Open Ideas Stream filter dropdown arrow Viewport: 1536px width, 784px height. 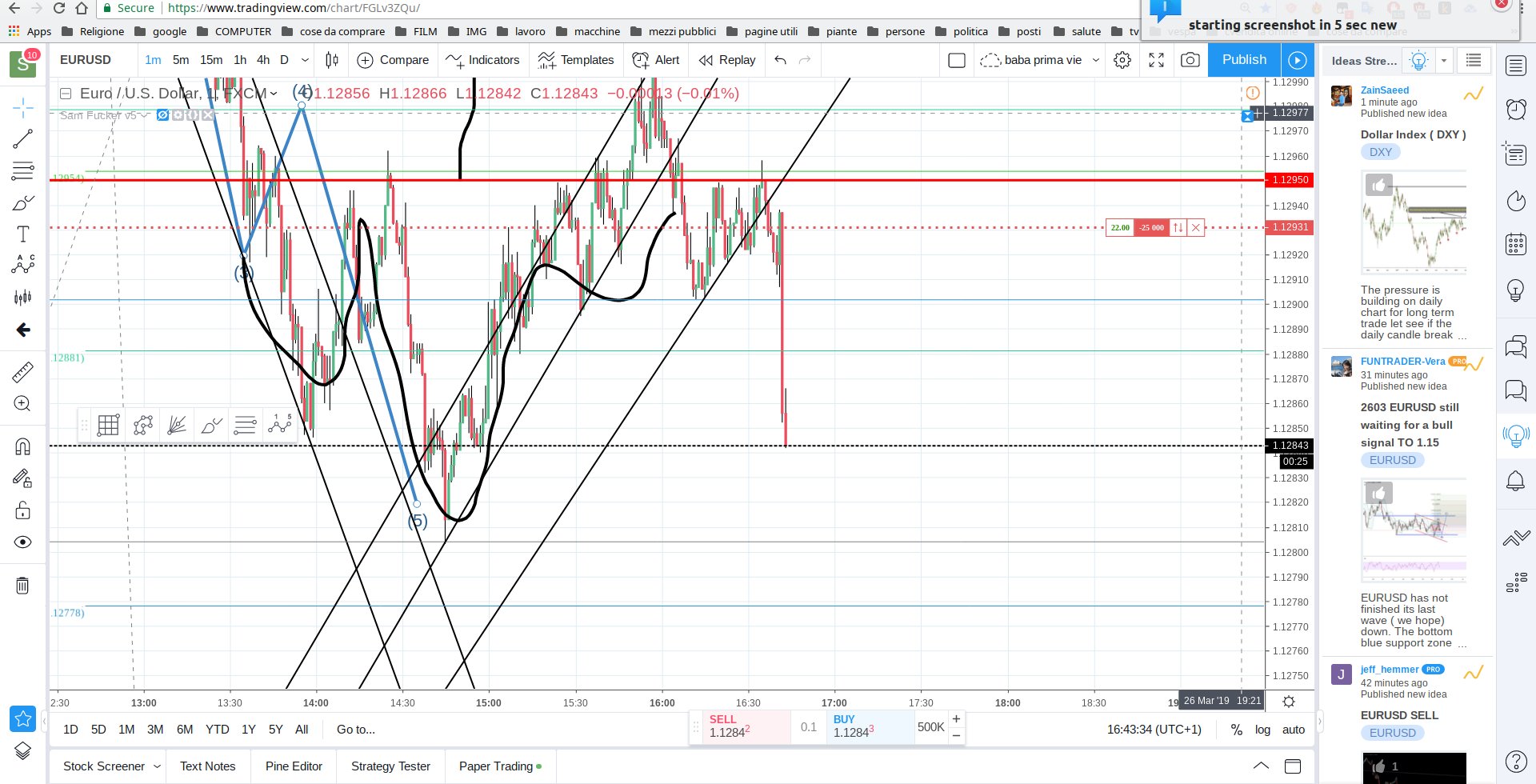pyautogui.click(x=1444, y=61)
